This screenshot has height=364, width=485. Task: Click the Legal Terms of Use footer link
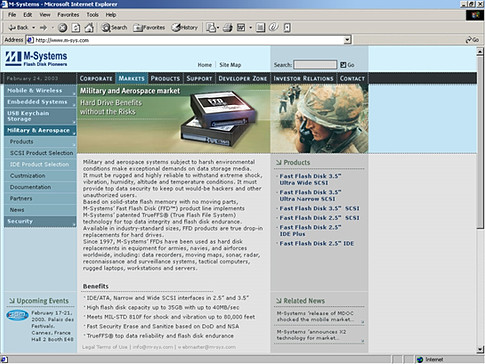tap(105, 347)
